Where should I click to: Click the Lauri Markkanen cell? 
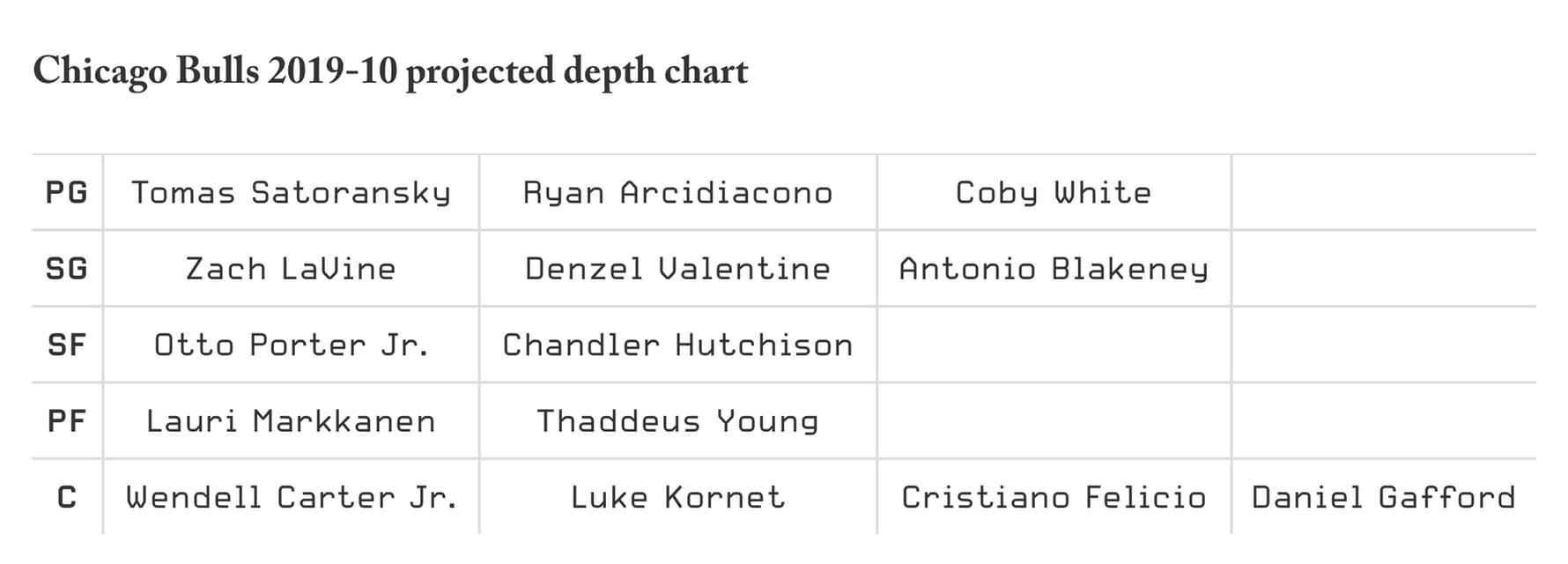point(292,420)
